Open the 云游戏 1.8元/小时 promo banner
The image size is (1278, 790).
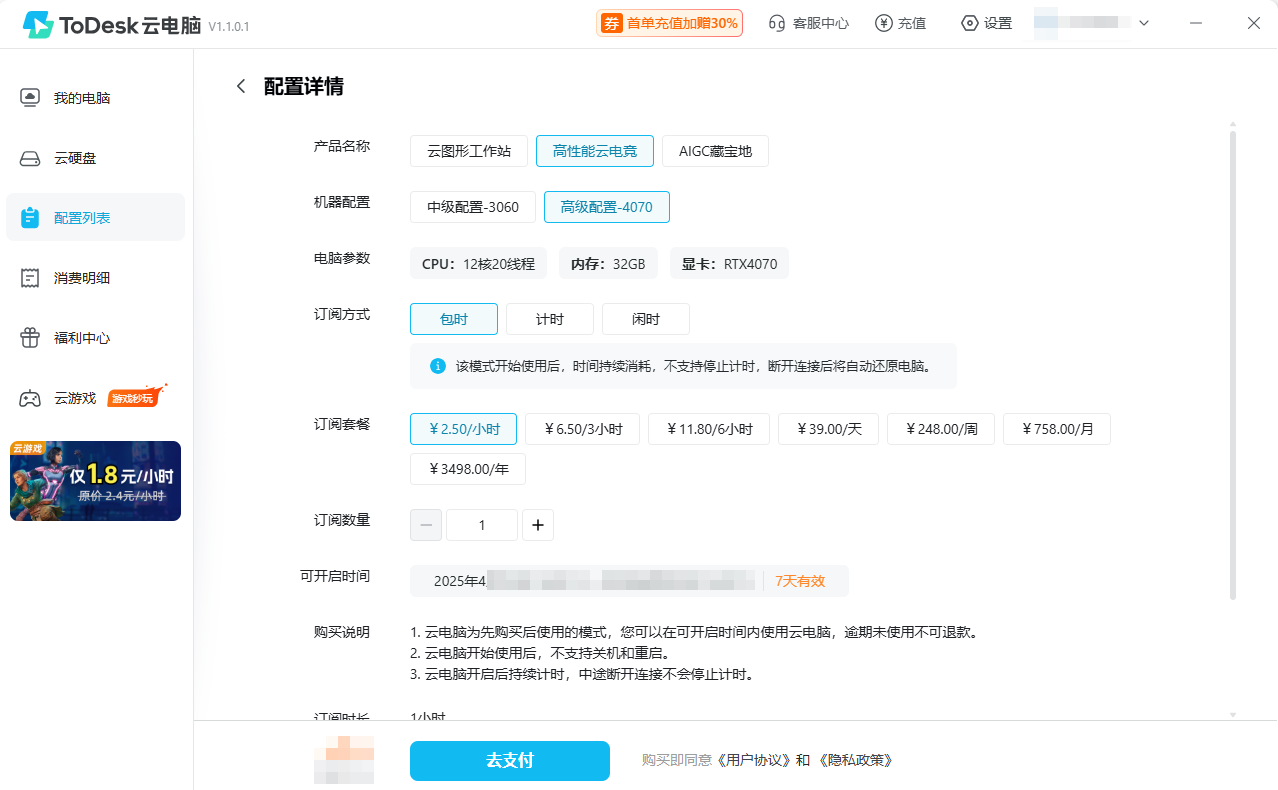click(95, 481)
